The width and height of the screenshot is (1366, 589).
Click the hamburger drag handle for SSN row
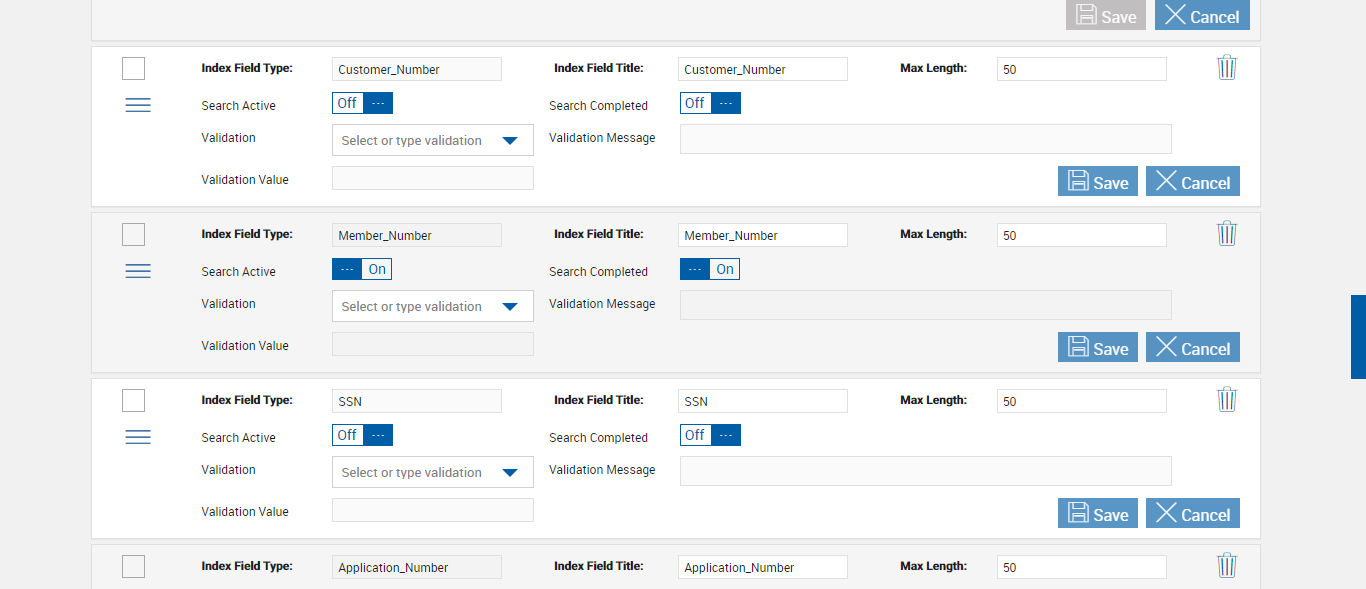(138, 437)
